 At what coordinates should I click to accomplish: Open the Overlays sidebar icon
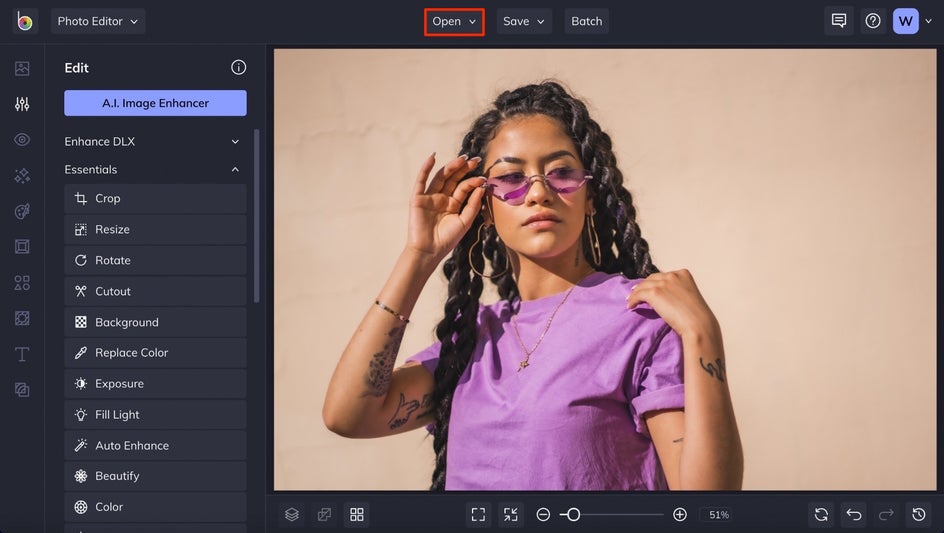click(22, 318)
